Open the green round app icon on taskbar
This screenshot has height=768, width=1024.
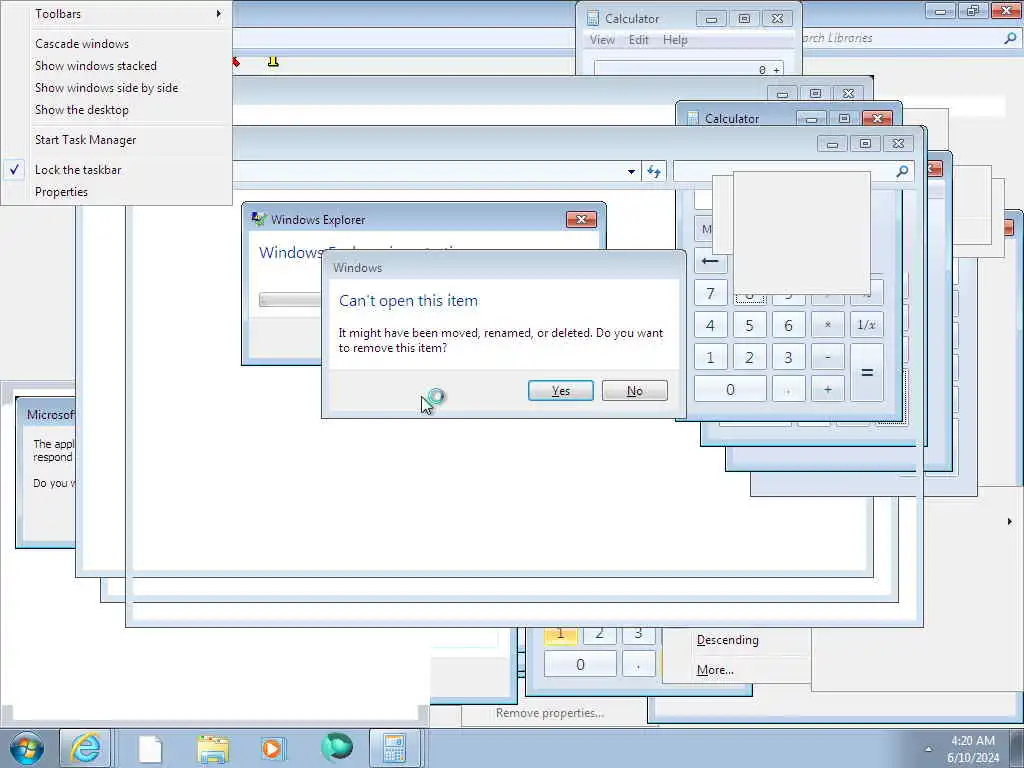[x=337, y=748]
